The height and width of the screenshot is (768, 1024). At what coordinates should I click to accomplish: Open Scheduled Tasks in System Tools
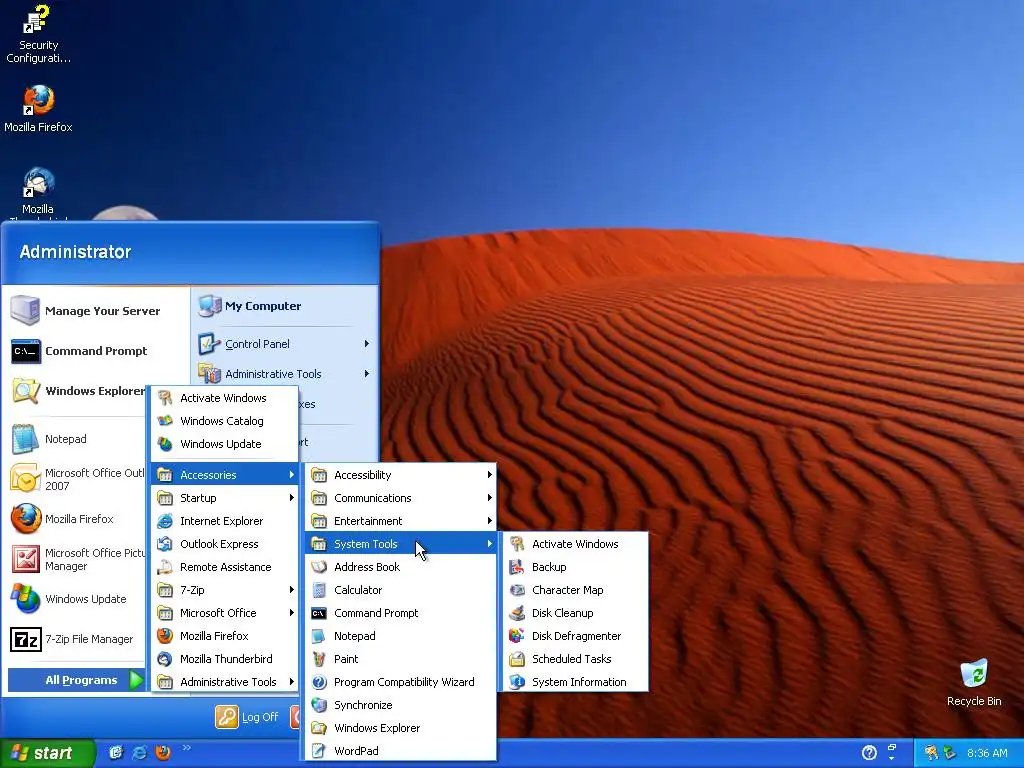pyautogui.click(x=575, y=659)
